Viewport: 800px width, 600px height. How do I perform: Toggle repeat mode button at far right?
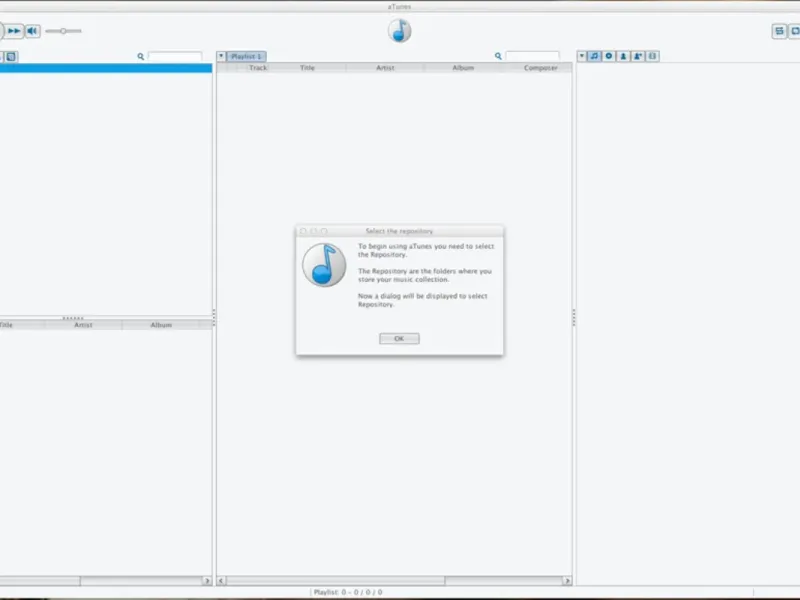tap(795, 31)
